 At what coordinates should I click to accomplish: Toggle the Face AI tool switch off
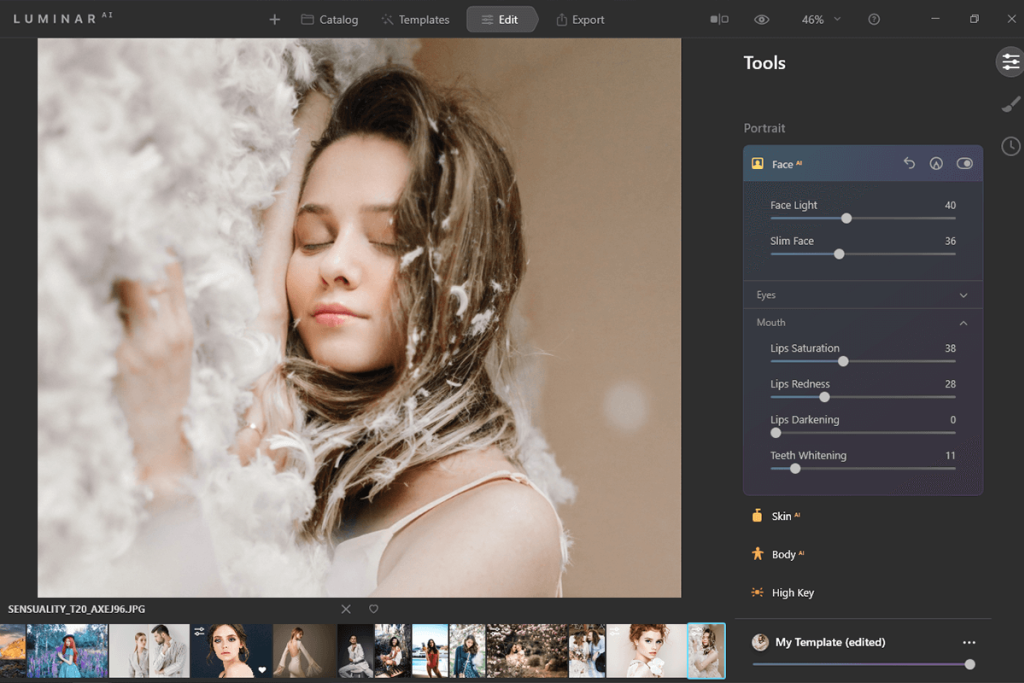point(964,163)
